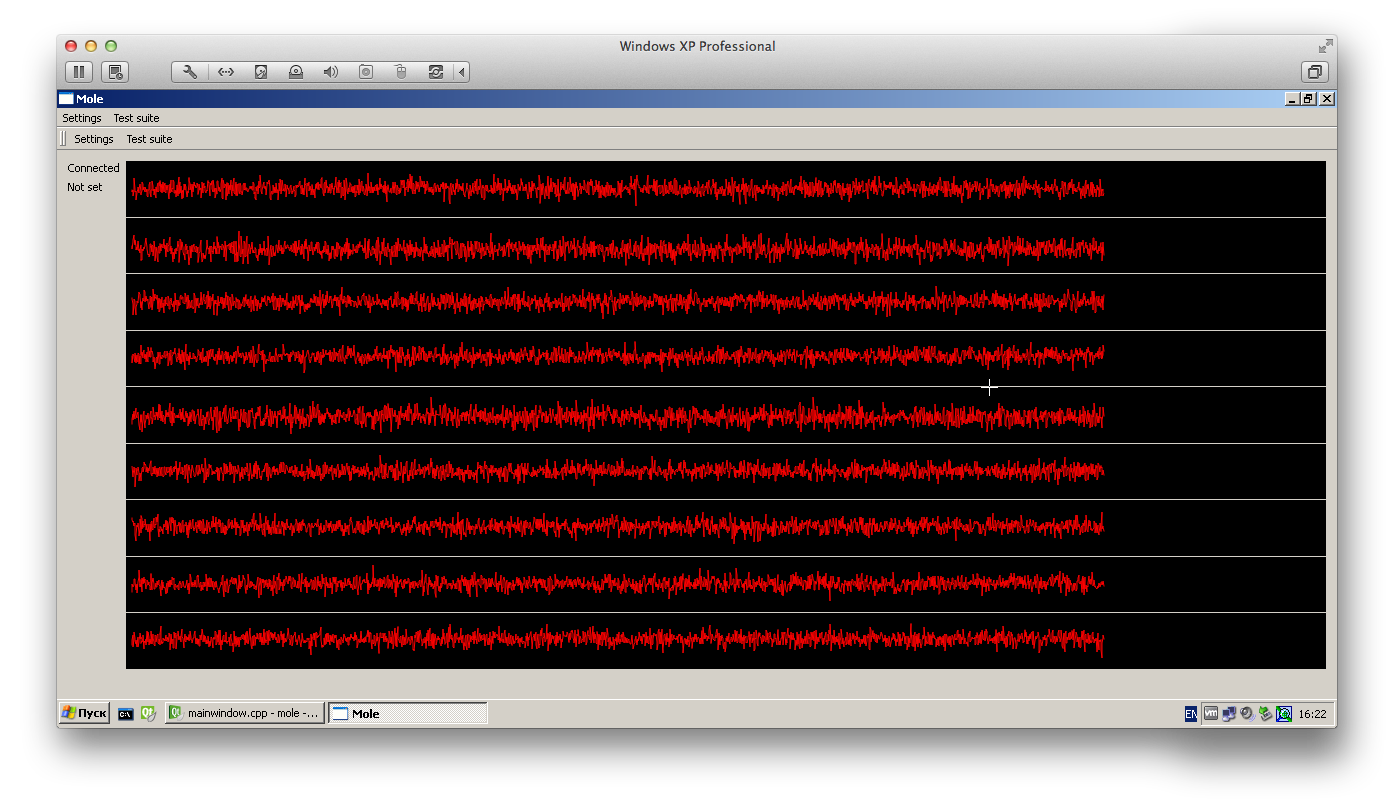Open the Пуск Start button
Image resolution: width=1394 pixels, height=807 pixels.
click(x=84, y=713)
